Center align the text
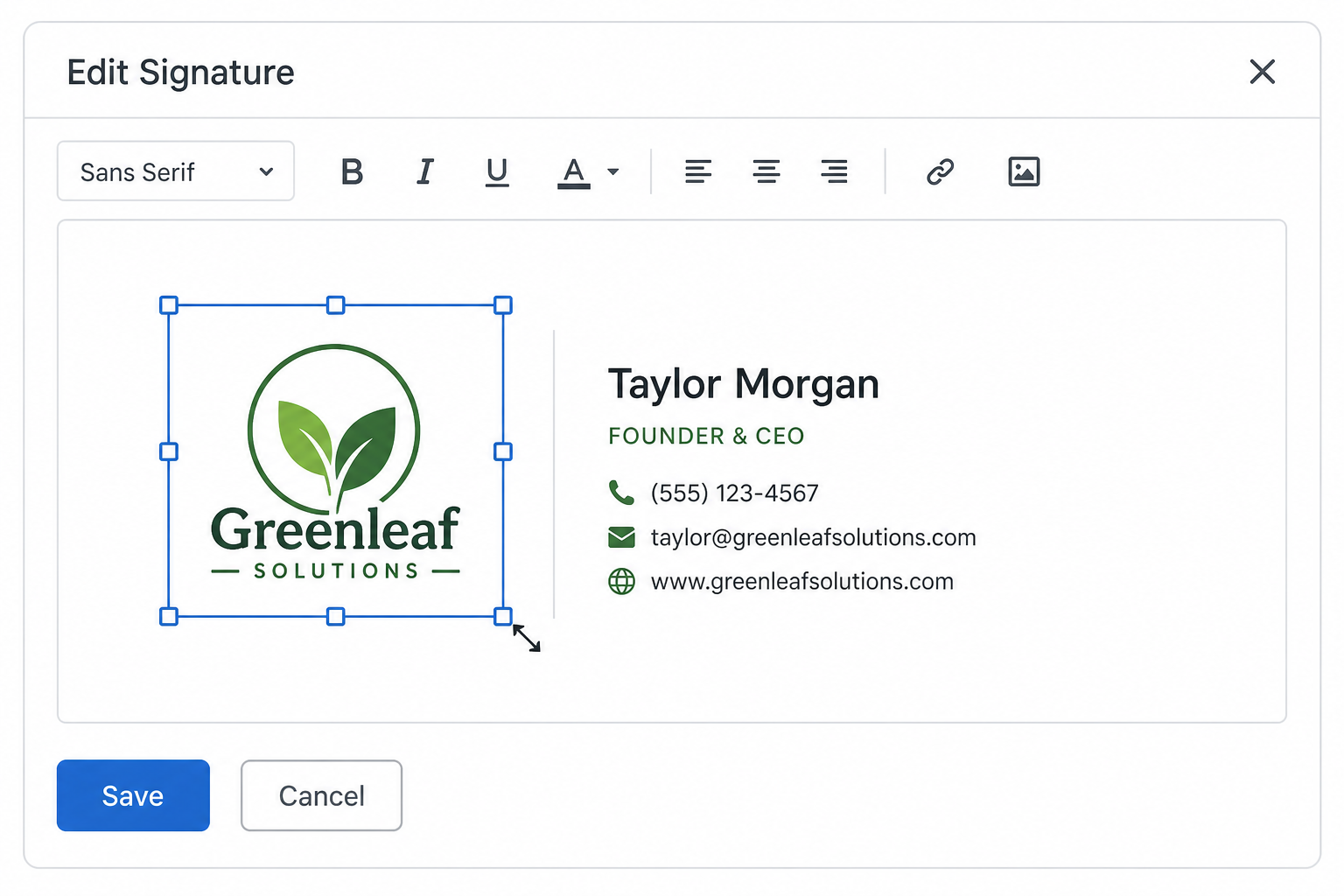Screen dimensions: 1344x896 [766, 171]
